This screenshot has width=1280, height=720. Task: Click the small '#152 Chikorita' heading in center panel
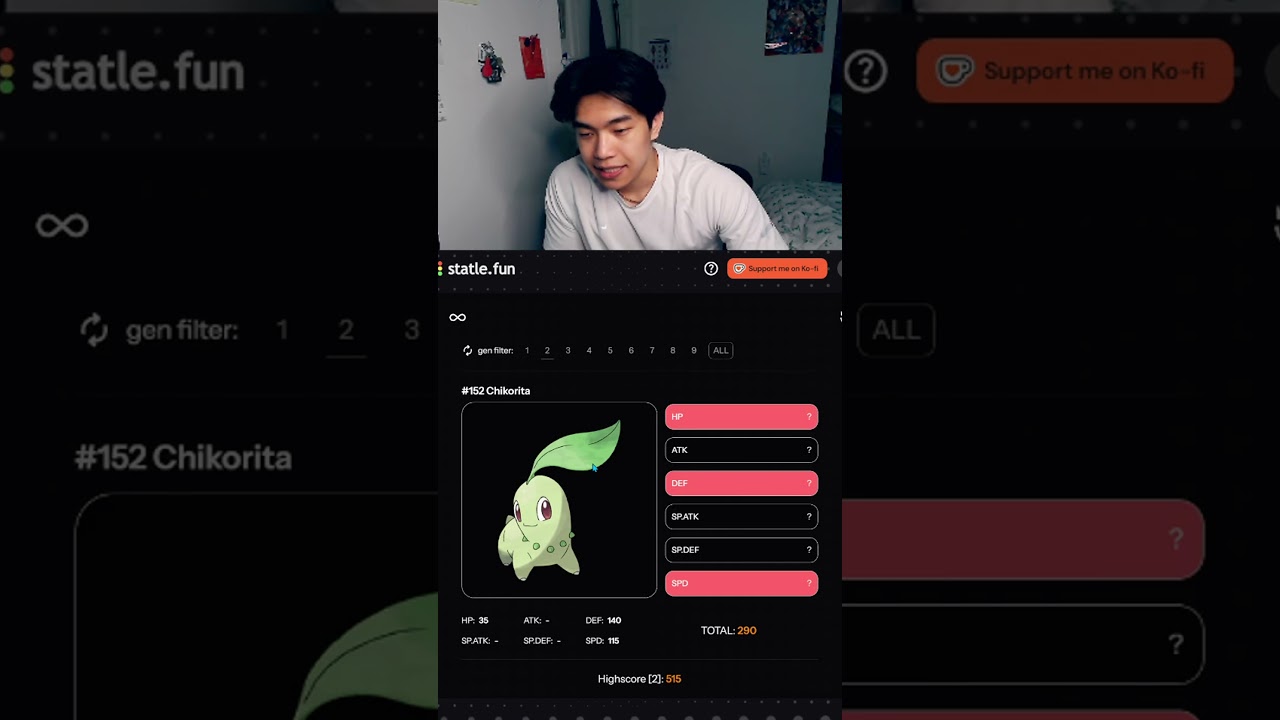[496, 391]
